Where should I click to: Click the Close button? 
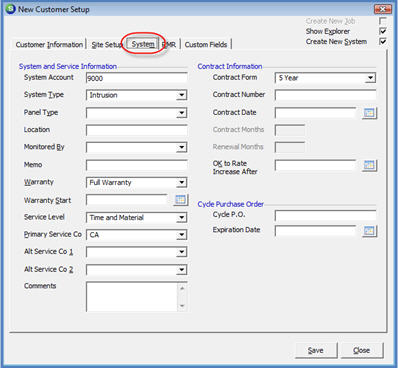pos(362,350)
